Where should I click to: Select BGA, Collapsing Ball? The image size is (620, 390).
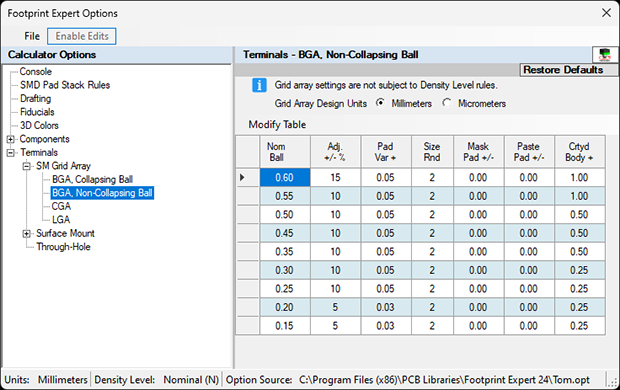pos(93,179)
